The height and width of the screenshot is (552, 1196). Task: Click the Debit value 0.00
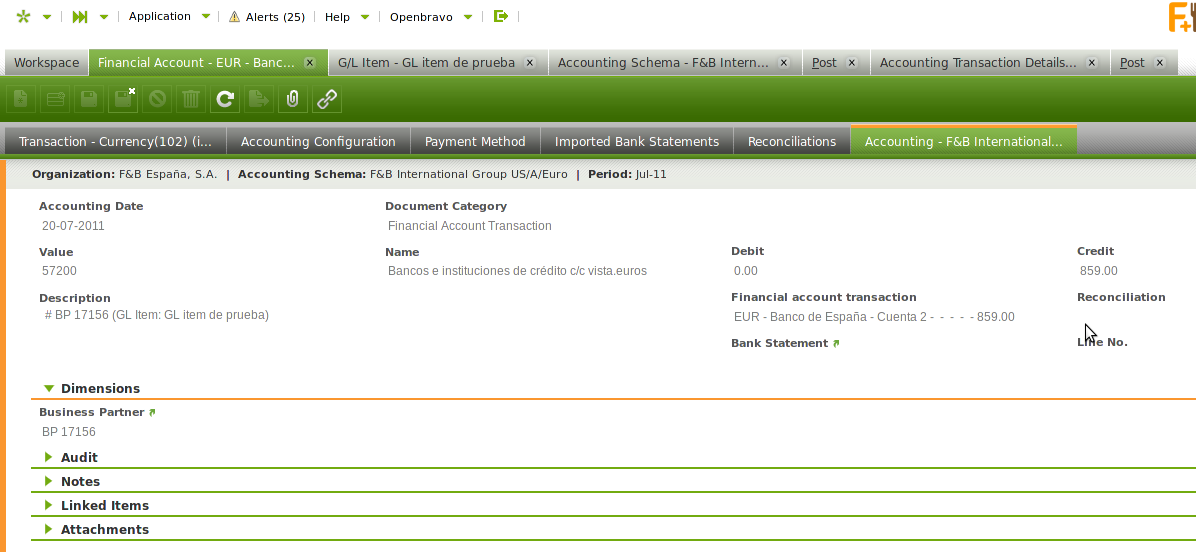pyautogui.click(x=745, y=271)
